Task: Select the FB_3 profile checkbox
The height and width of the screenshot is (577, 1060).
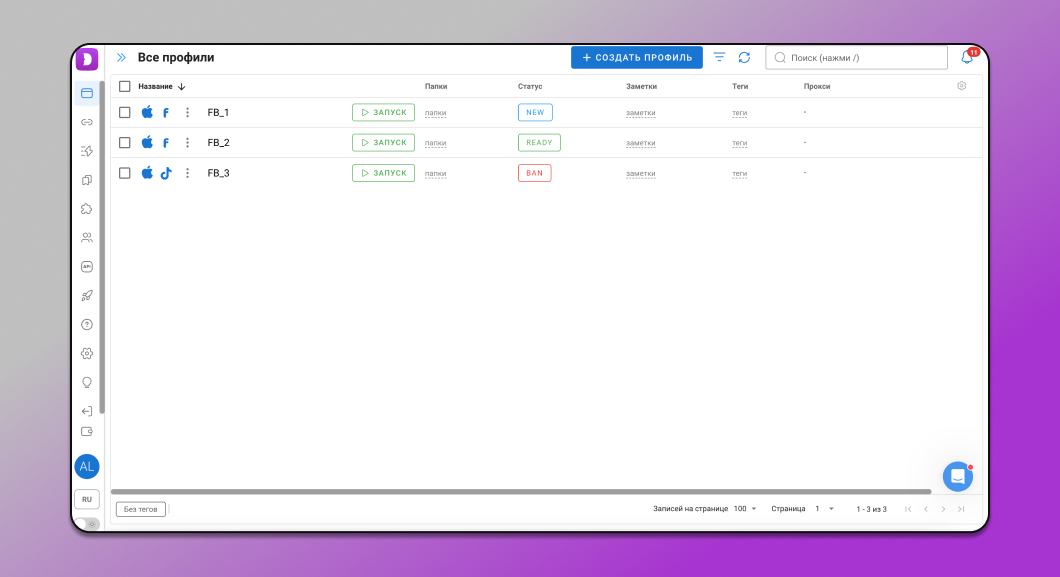Action: point(125,173)
